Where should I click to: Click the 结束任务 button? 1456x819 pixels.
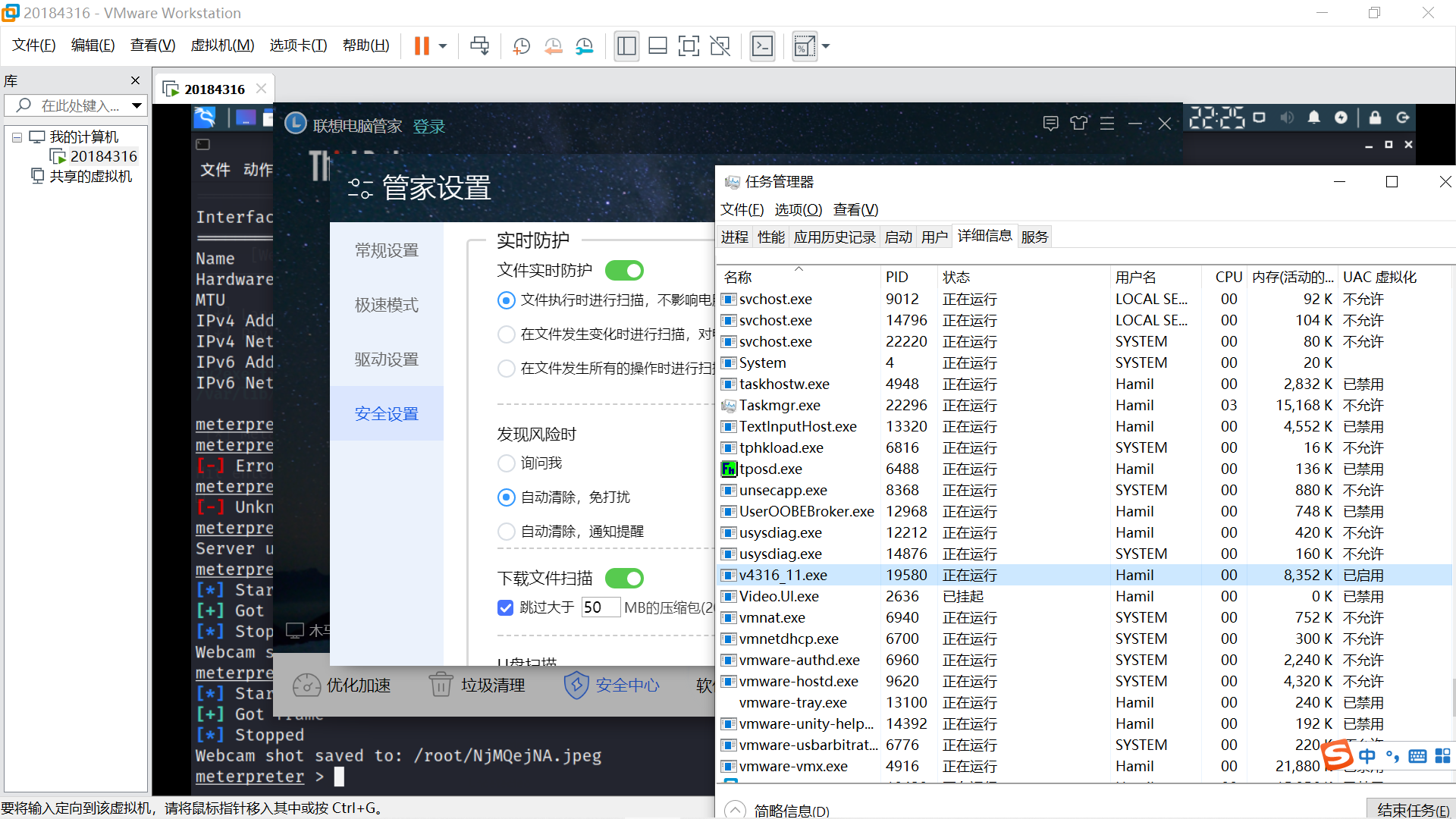pos(1413,809)
